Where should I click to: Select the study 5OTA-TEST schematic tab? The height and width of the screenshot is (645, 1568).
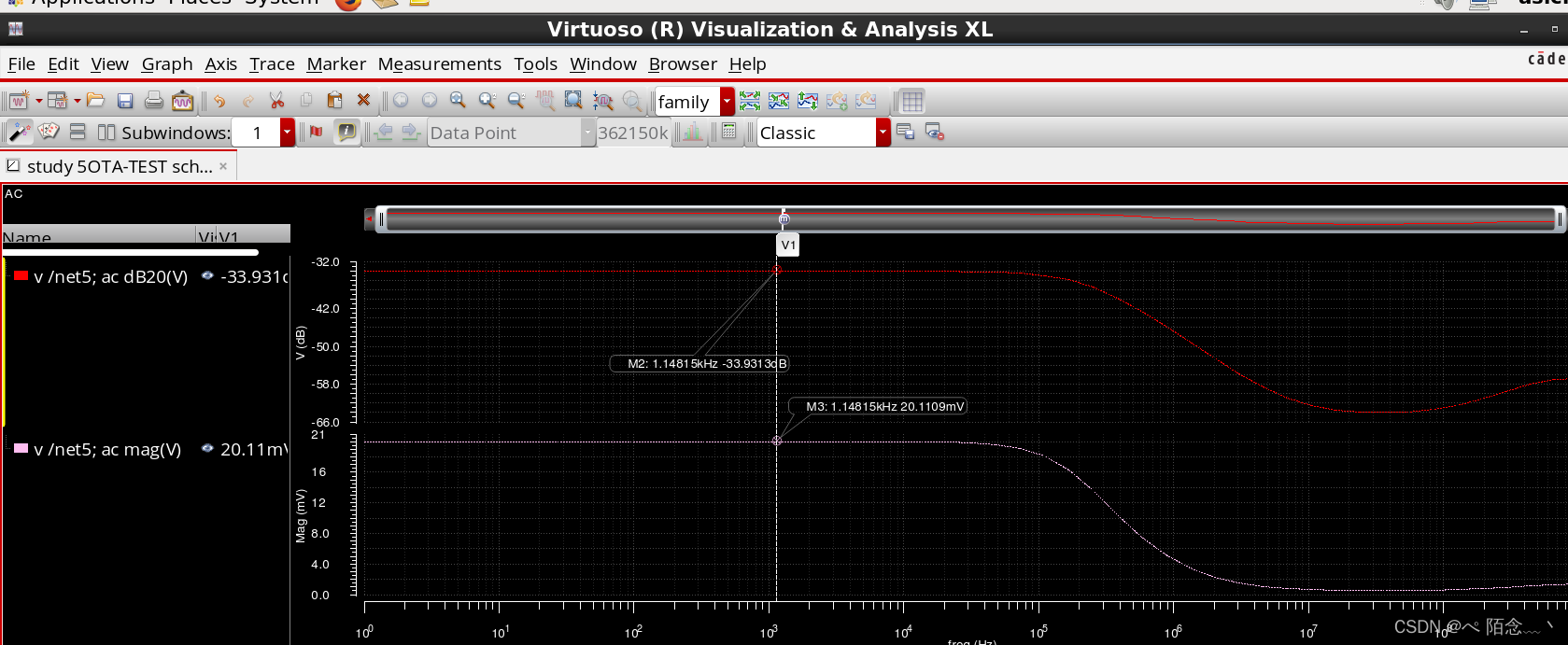click(120, 166)
